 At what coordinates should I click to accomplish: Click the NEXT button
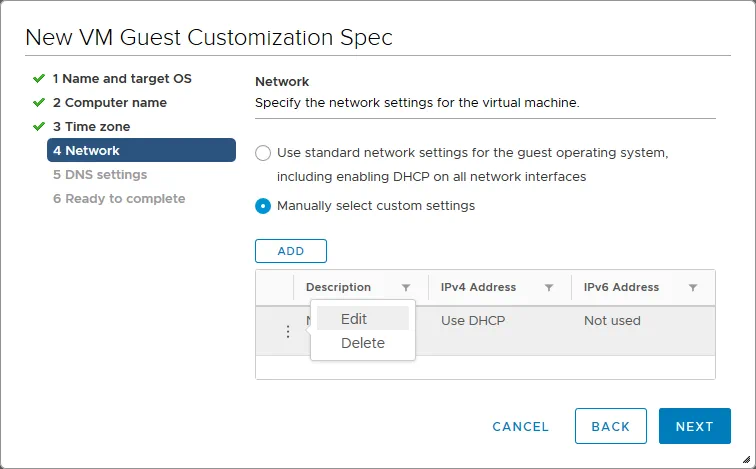point(694,426)
